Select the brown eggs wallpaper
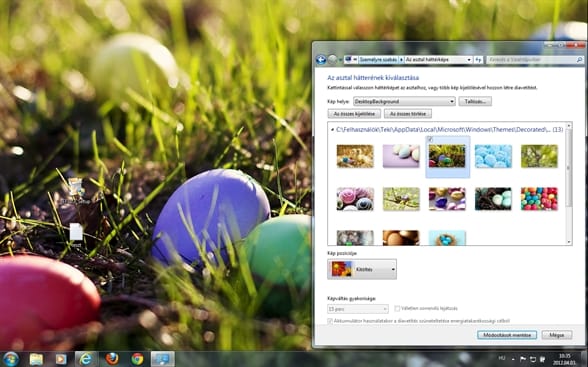This screenshot has height=367, width=588. [x=401, y=238]
